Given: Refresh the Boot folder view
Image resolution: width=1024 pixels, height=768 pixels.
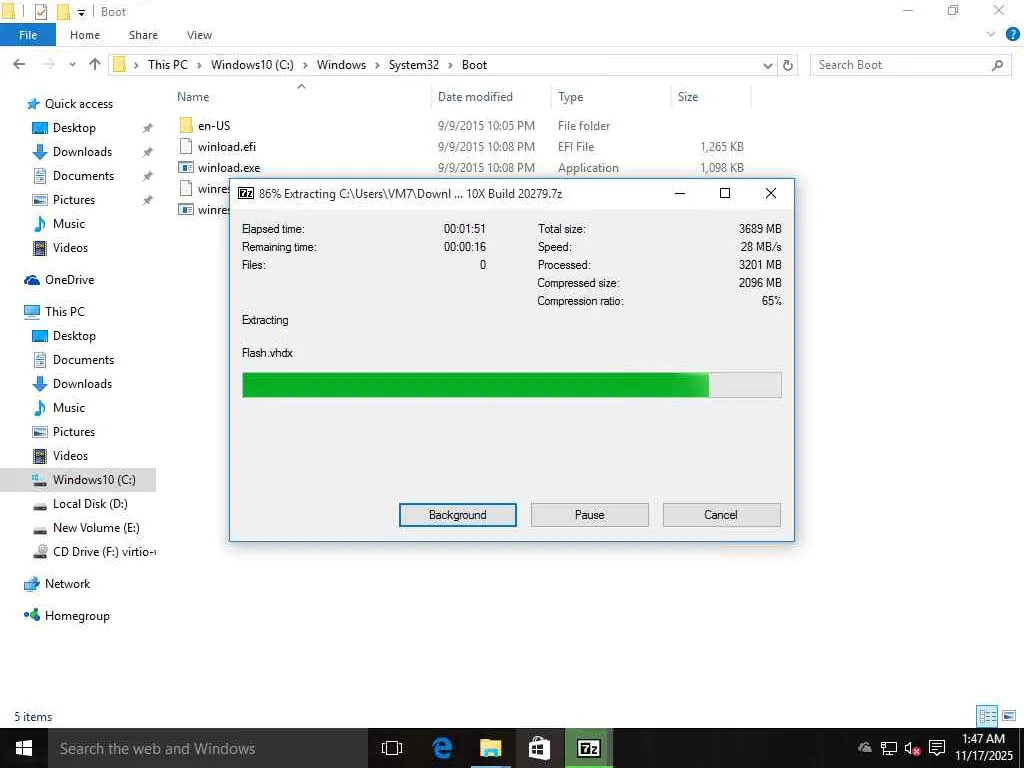Looking at the screenshot, I should pos(788,65).
